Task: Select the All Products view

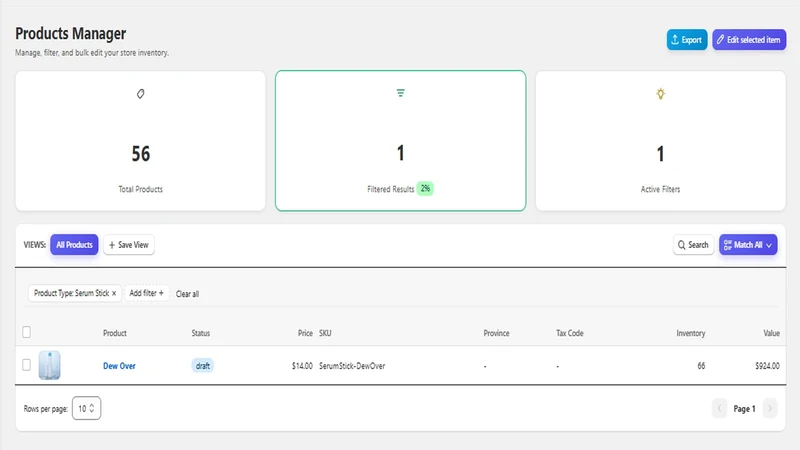Action: click(x=74, y=245)
